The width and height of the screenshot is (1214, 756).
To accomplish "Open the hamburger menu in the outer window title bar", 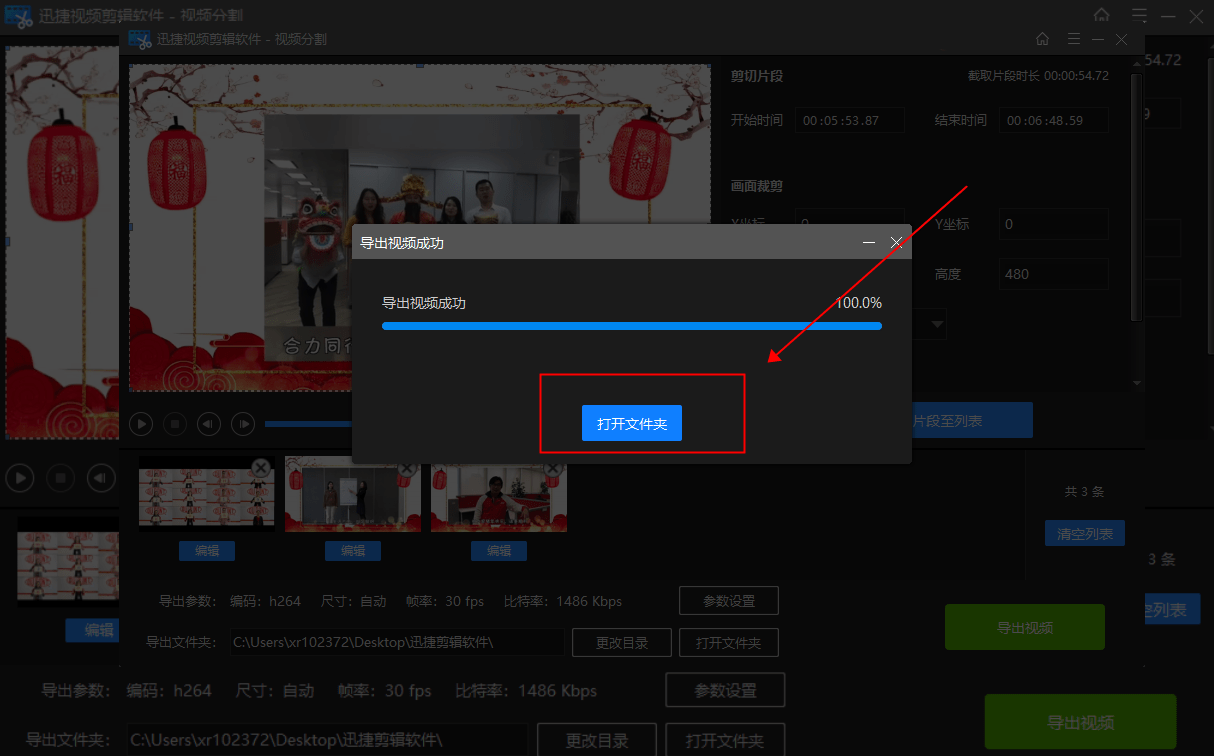I will 1140,15.
